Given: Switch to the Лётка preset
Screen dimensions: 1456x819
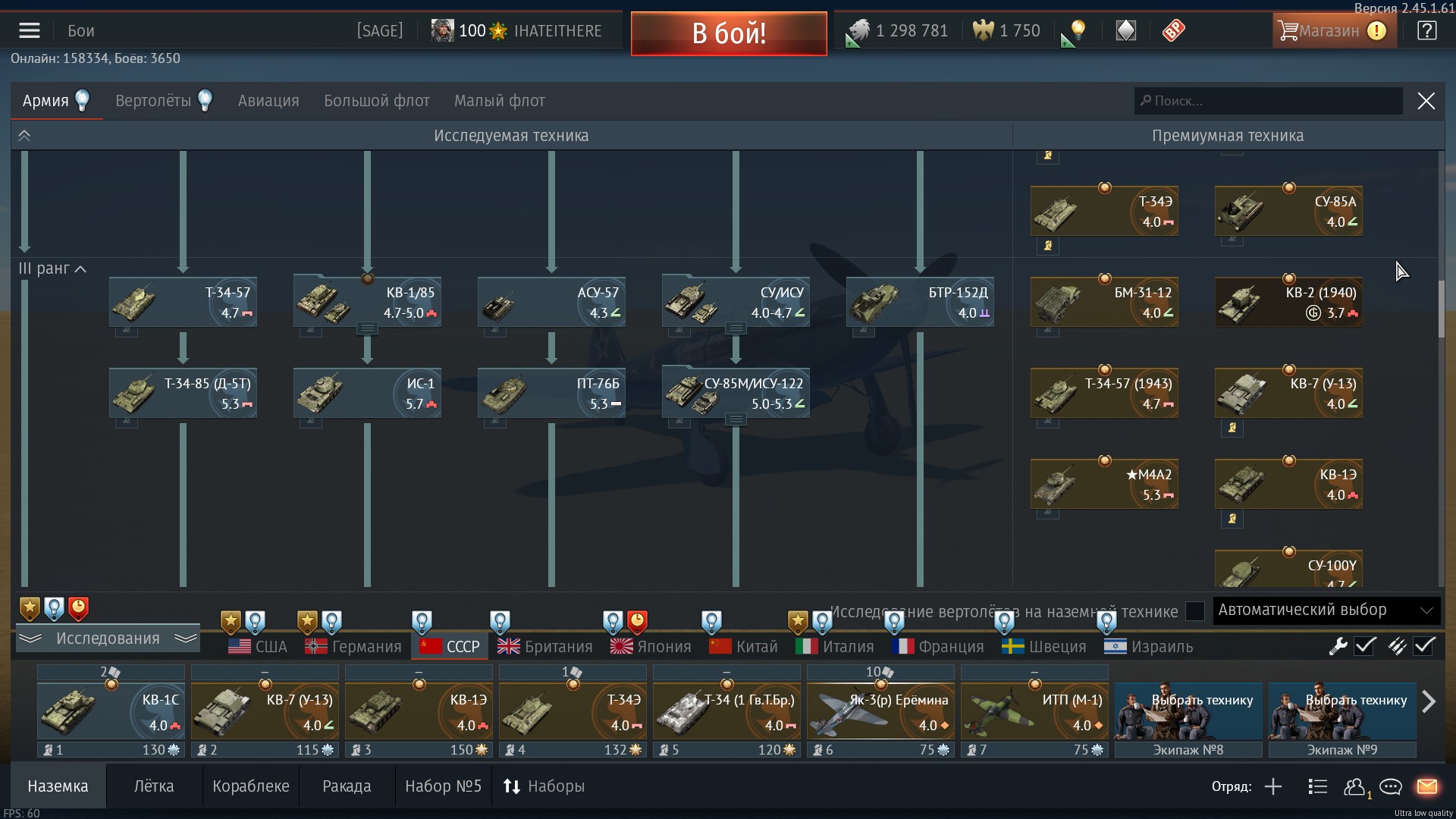Looking at the screenshot, I should point(154,786).
